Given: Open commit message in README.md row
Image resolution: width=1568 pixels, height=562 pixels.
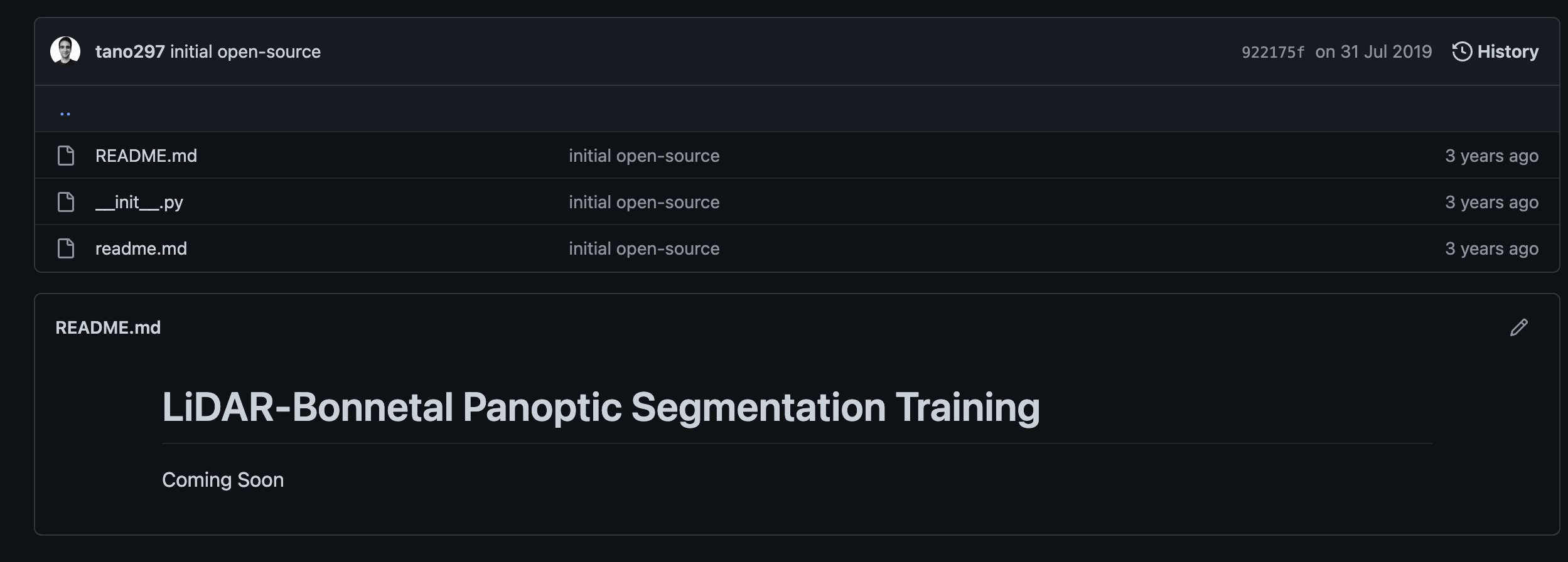Looking at the screenshot, I should point(644,156).
